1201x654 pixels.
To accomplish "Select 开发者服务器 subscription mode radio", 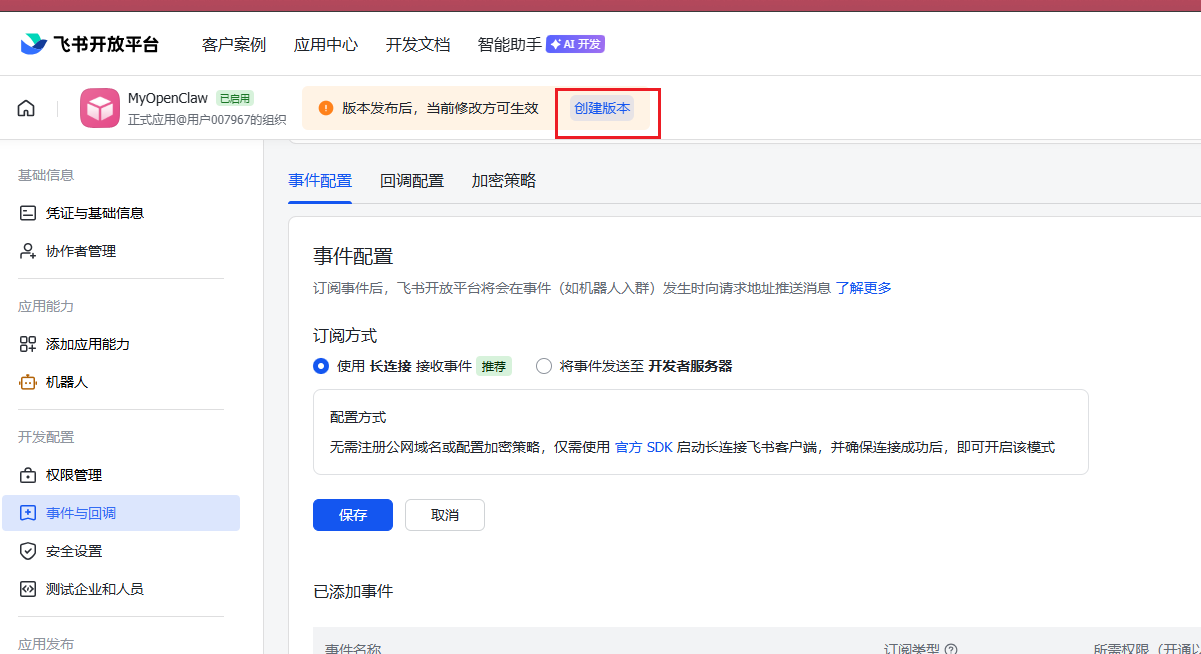I will (543, 366).
